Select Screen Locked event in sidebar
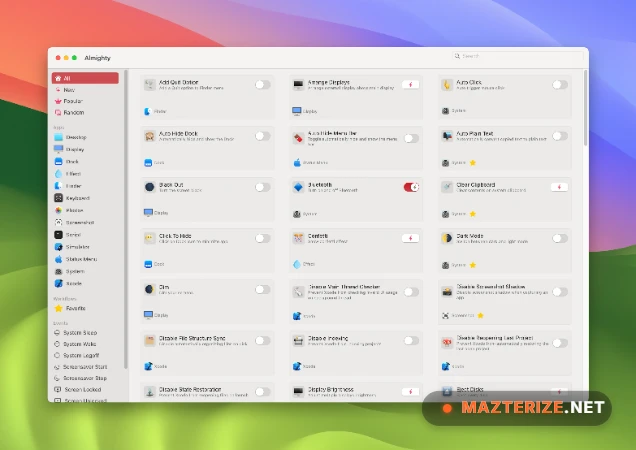The height and width of the screenshot is (450, 636). pos(85,390)
